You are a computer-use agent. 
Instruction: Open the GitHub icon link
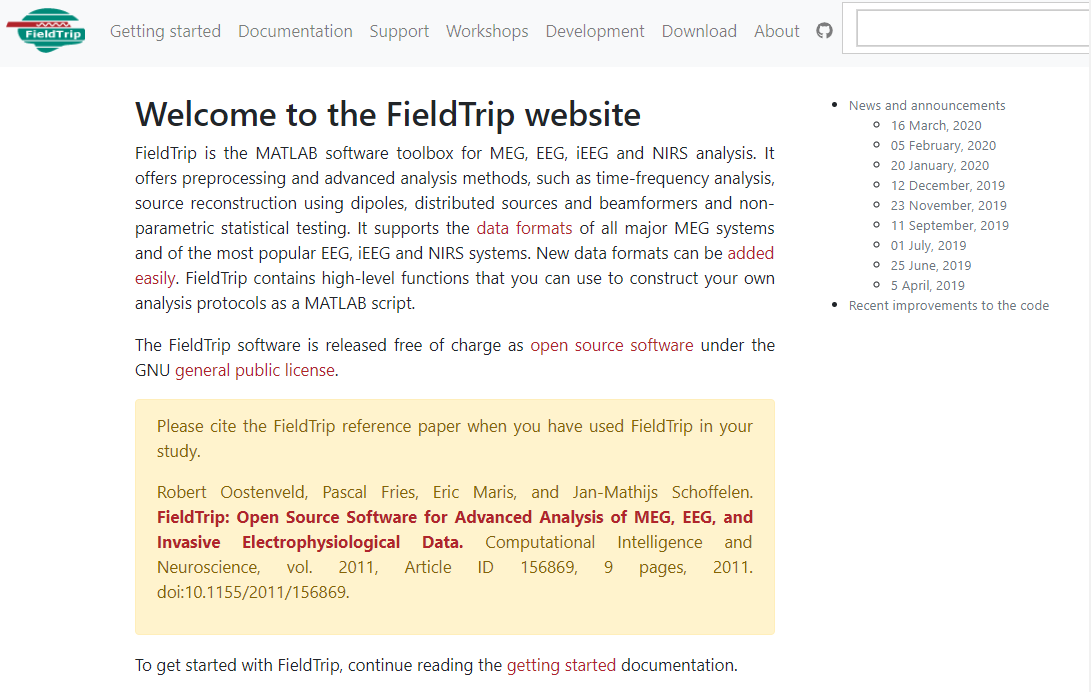pos(824,31)
